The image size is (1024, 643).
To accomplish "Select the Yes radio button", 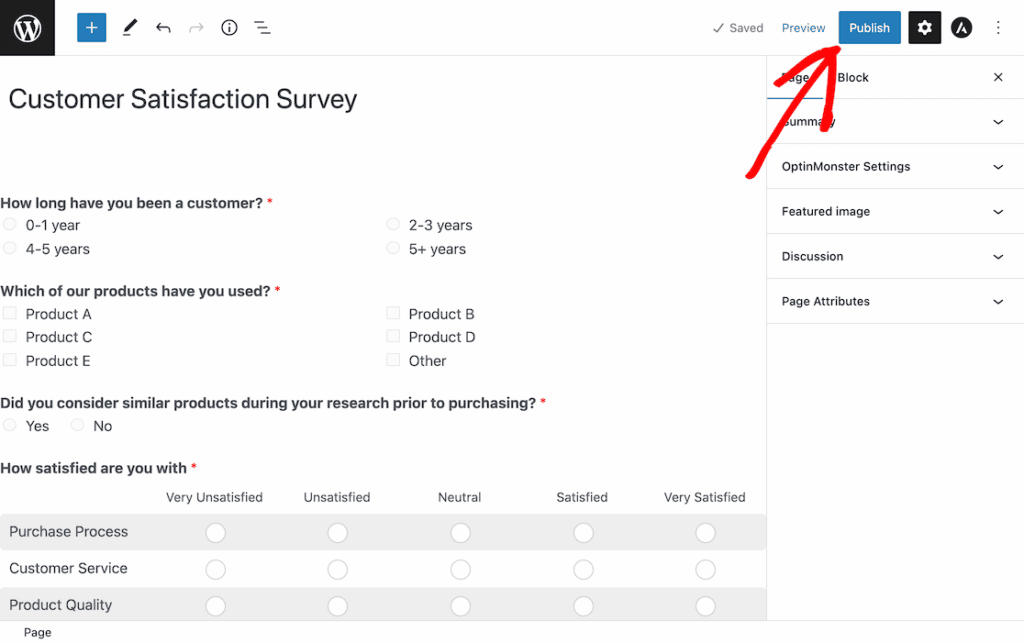I will coord(9,425).
